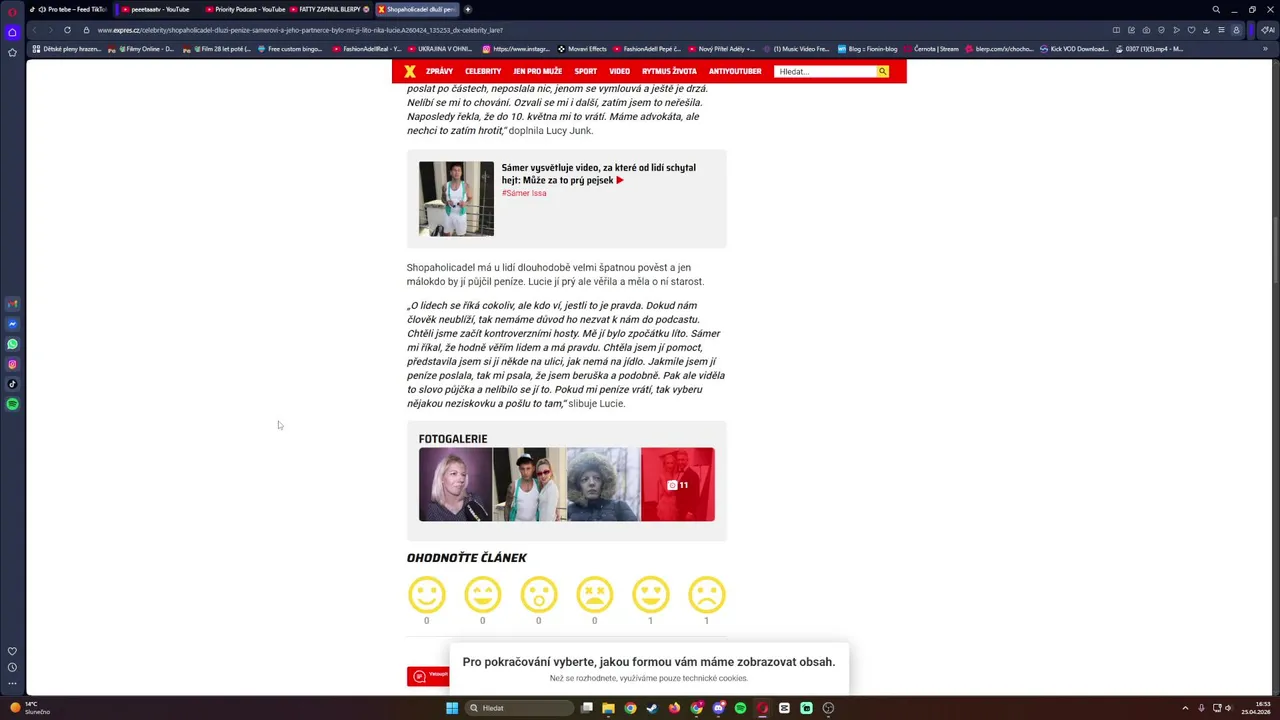Image resolution: width=1280 pixels, height=720 pixels.
Task: Rate the article with the heart-eyes face emoji
Action: [x=651, y=594]
